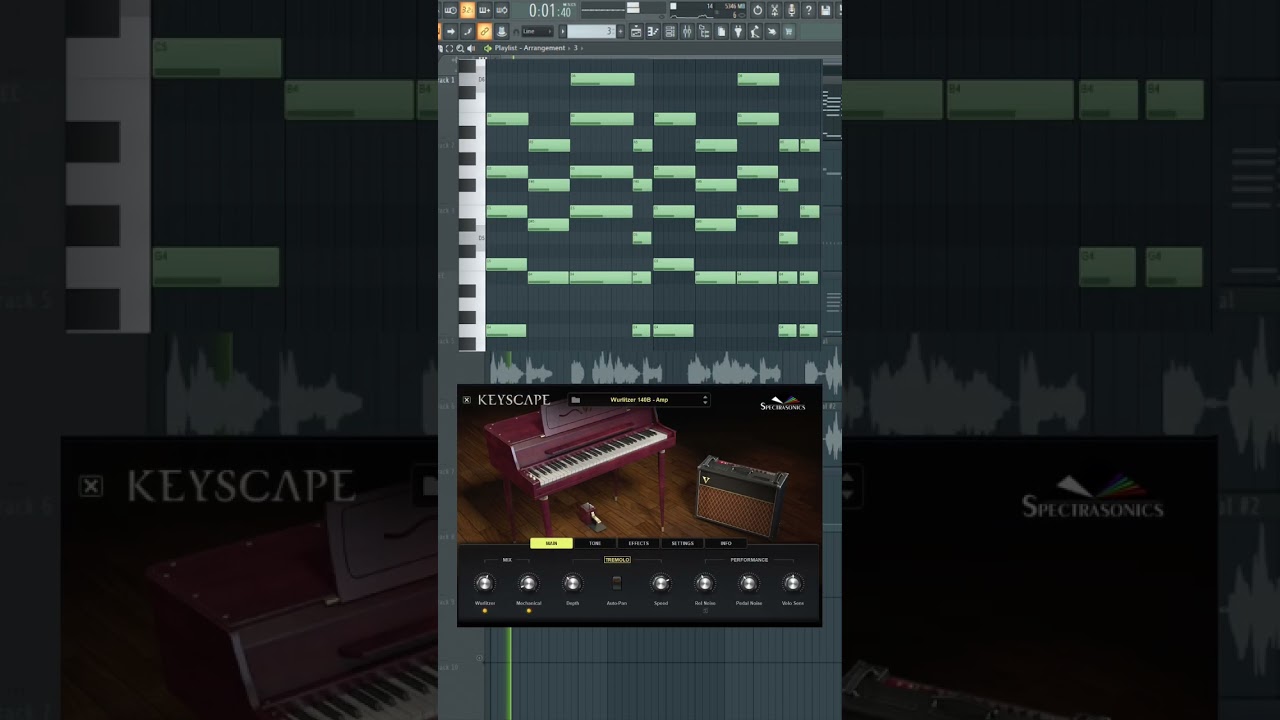Switch to the EFFECTS tab
The height and width of the screenshot is (720, 1280).
point(639,543)
